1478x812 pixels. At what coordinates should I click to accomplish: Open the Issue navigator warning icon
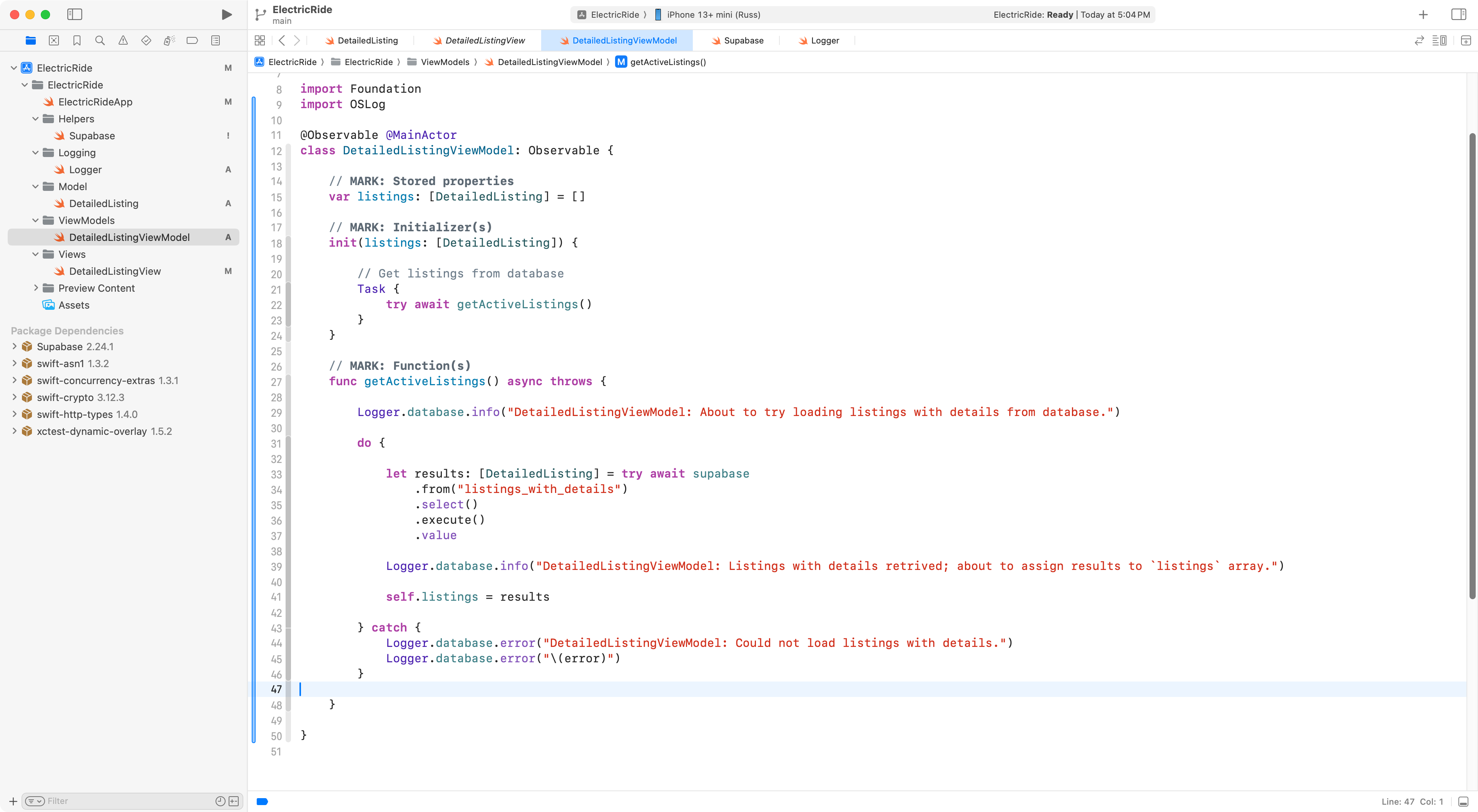coord(123,40)
